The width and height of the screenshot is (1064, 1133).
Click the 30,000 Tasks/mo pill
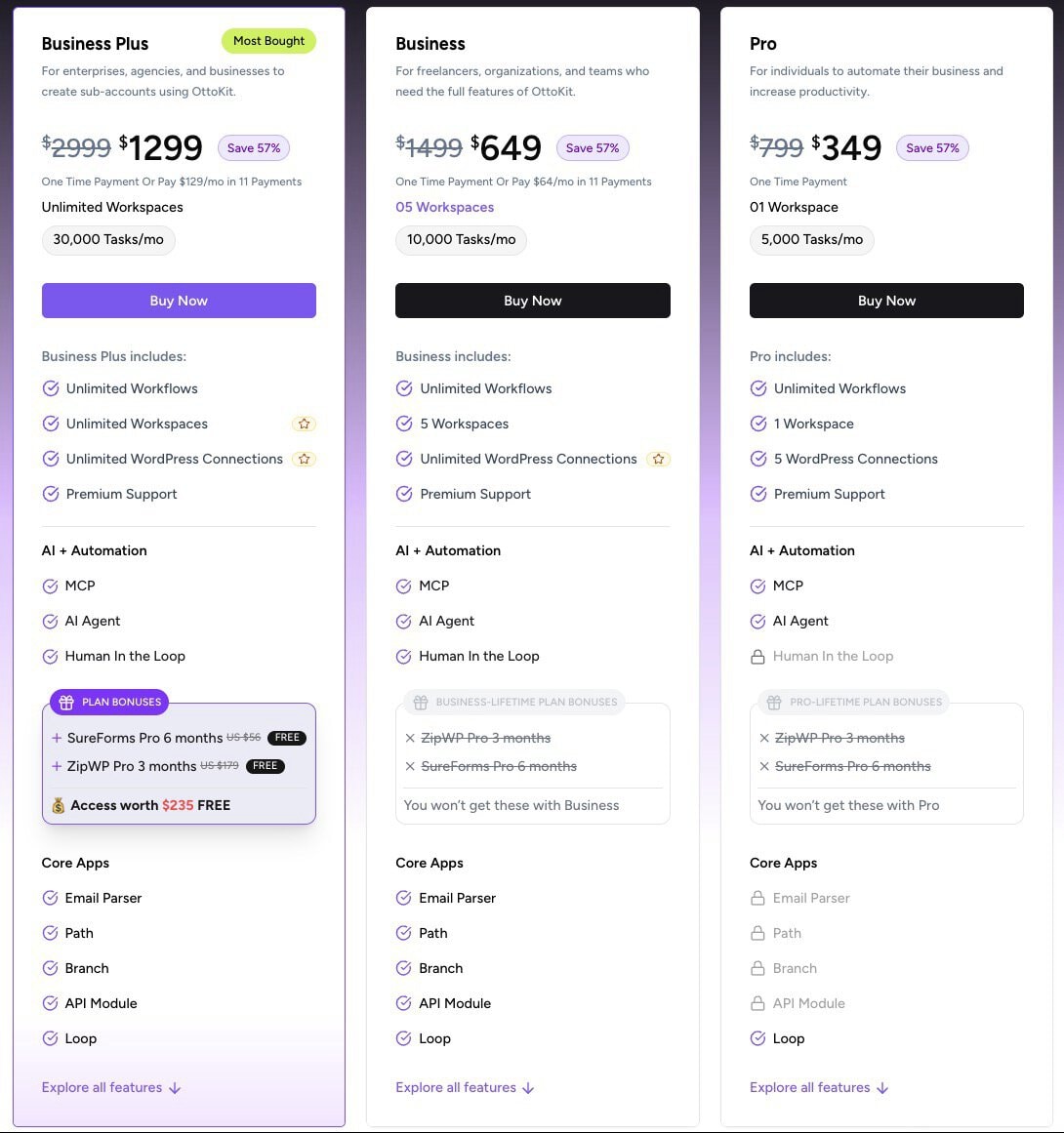[108, 239]
